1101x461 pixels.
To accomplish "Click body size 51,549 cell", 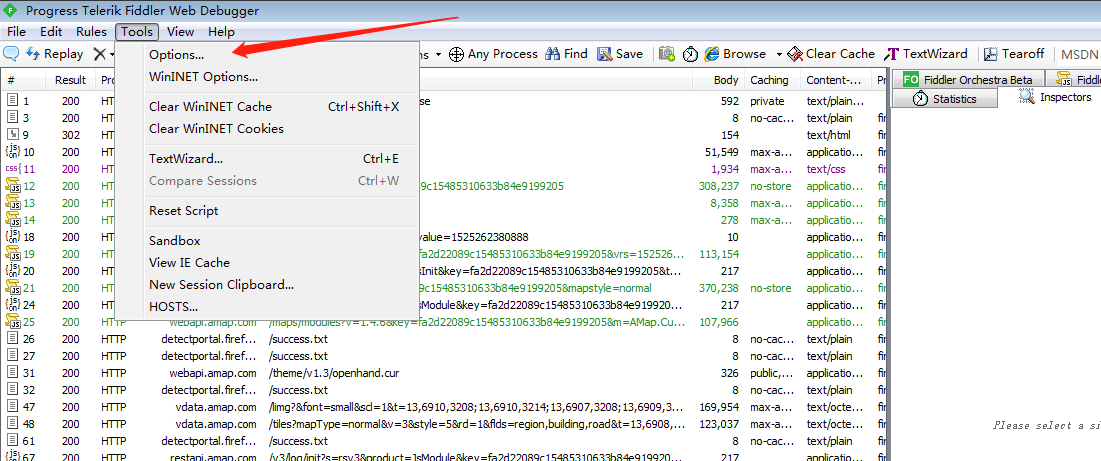I will 722,152.
